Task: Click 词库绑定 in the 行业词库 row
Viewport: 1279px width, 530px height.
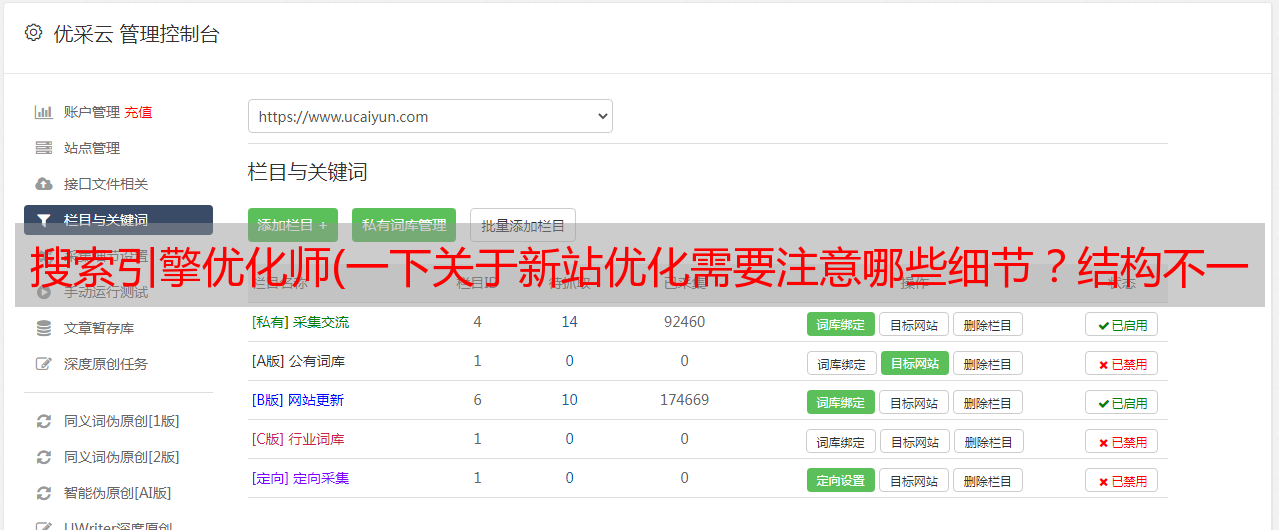Action: coord(841,441)
